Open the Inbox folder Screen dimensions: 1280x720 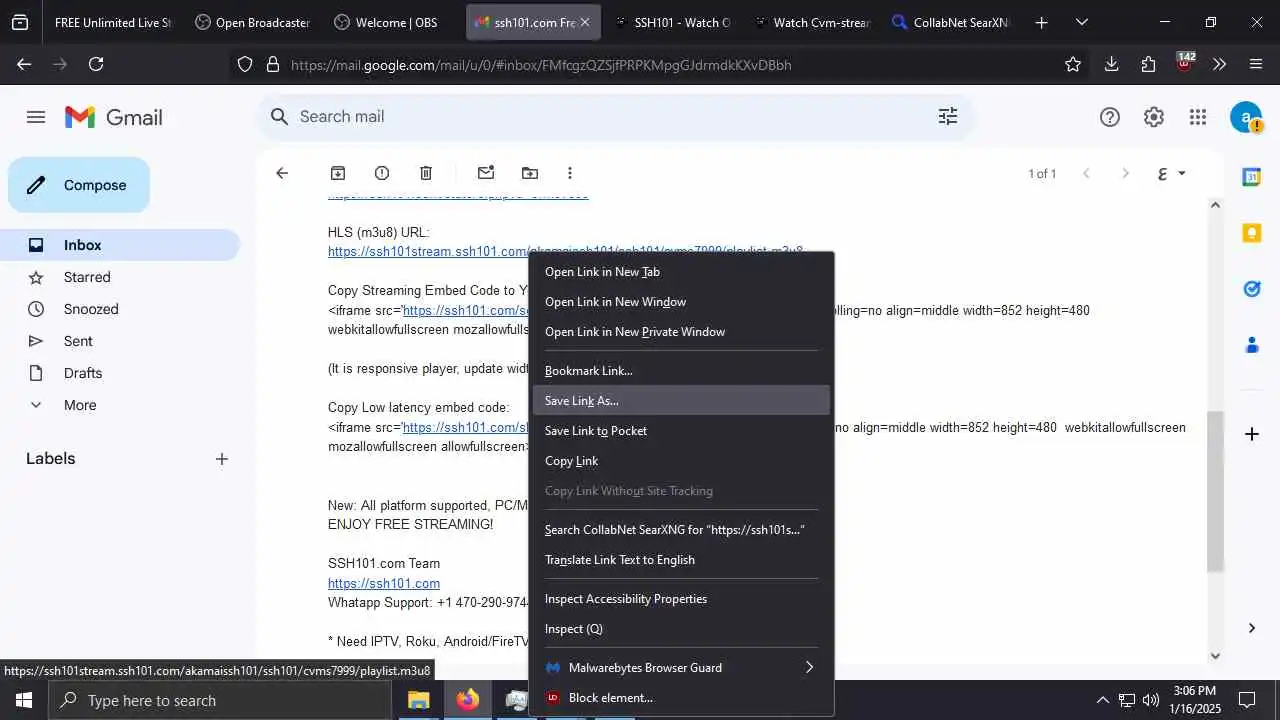(120, 245)
